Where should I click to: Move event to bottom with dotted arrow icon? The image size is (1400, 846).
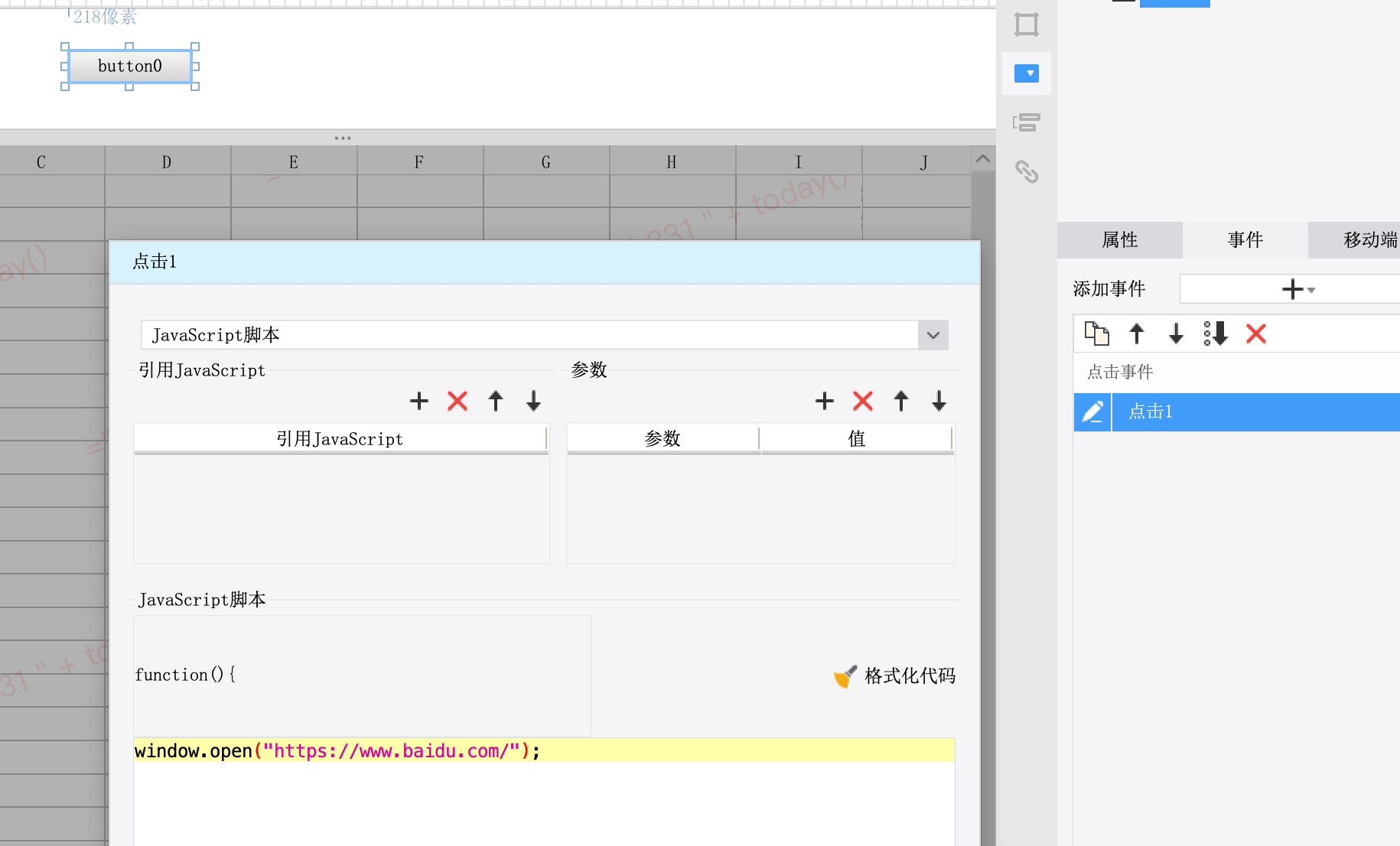click(x=1215, y=334)
